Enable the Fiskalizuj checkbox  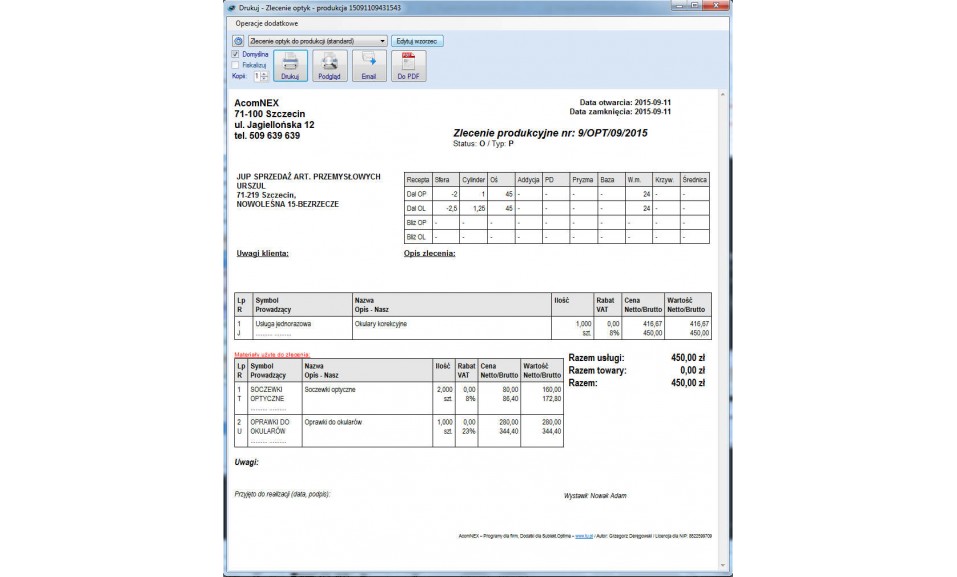[x=235, y=65]
